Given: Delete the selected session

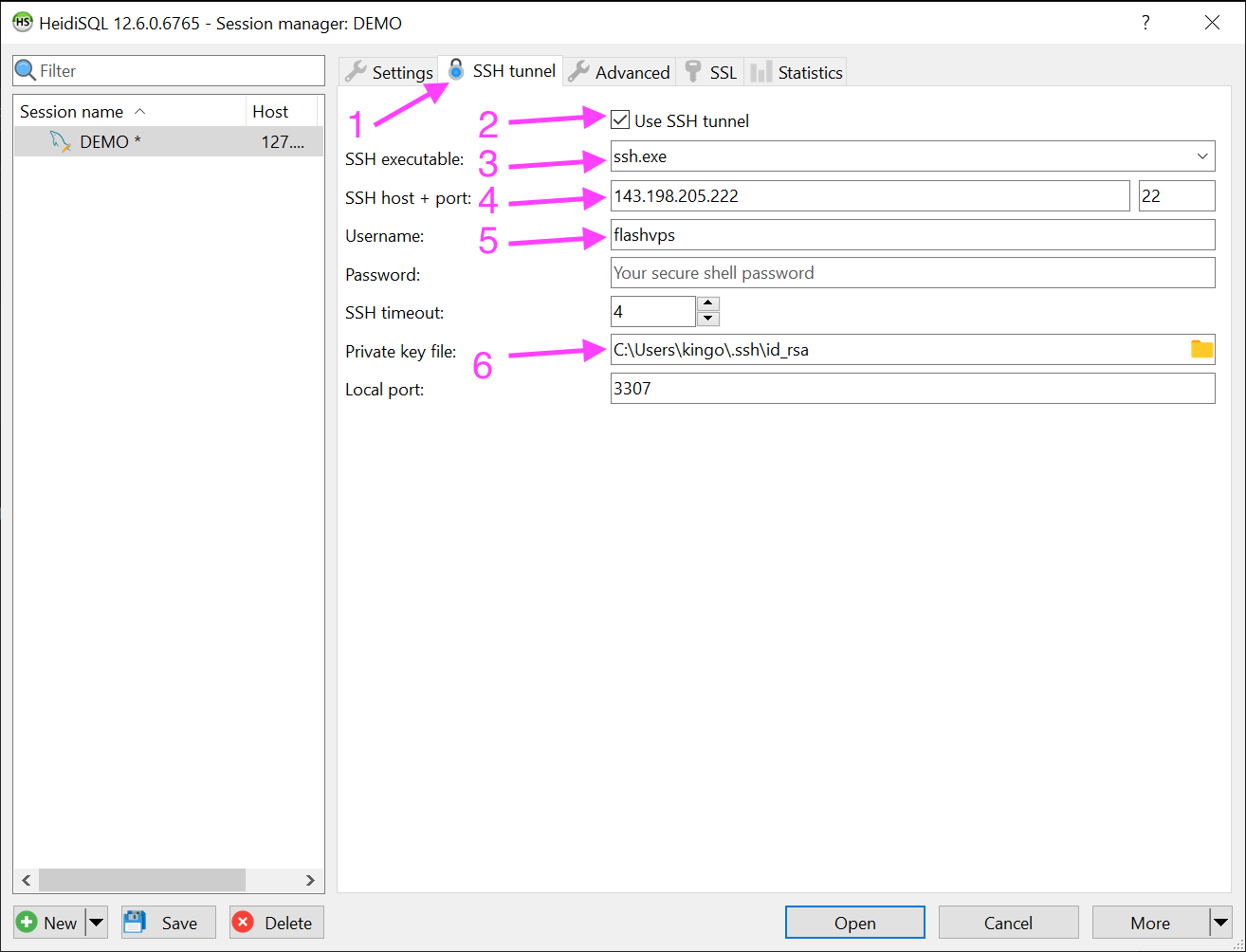Looking at the screenshot, I should pyautogui.click(x=276, y=923).
